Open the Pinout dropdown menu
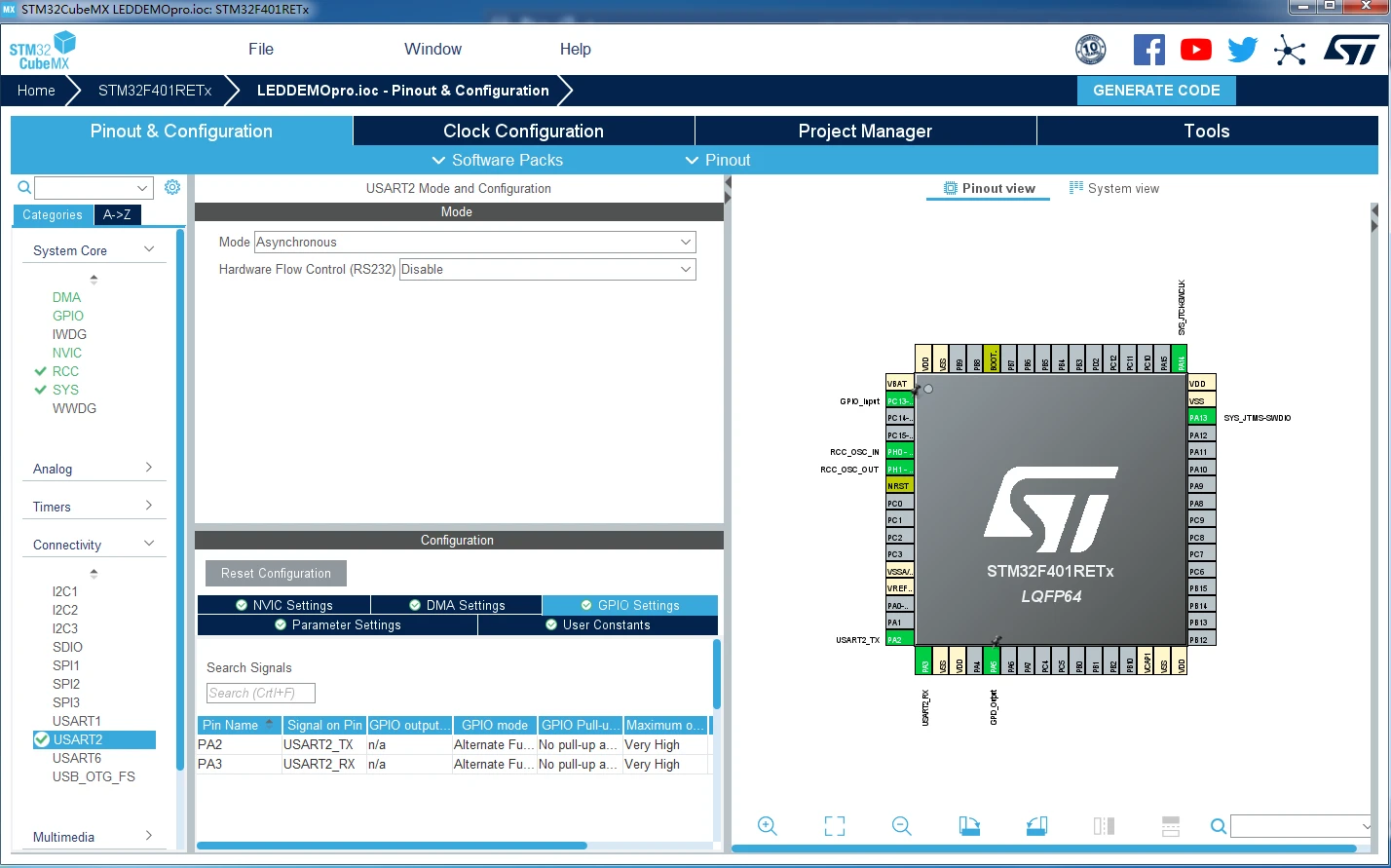The height and width of the screenshot is (868, 1391). (718, 160)
